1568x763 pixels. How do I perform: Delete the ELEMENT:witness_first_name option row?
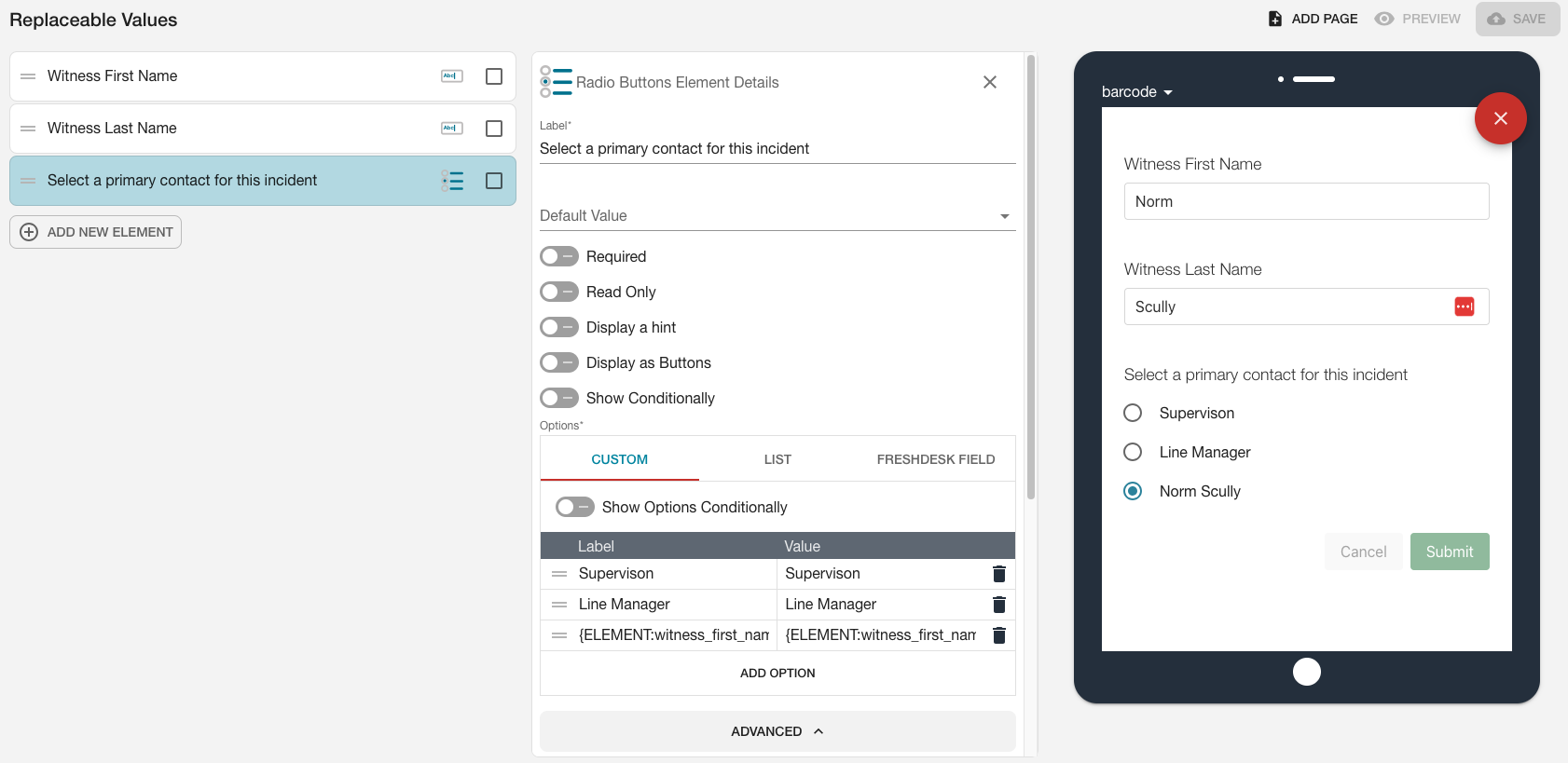tap(999, 635)
